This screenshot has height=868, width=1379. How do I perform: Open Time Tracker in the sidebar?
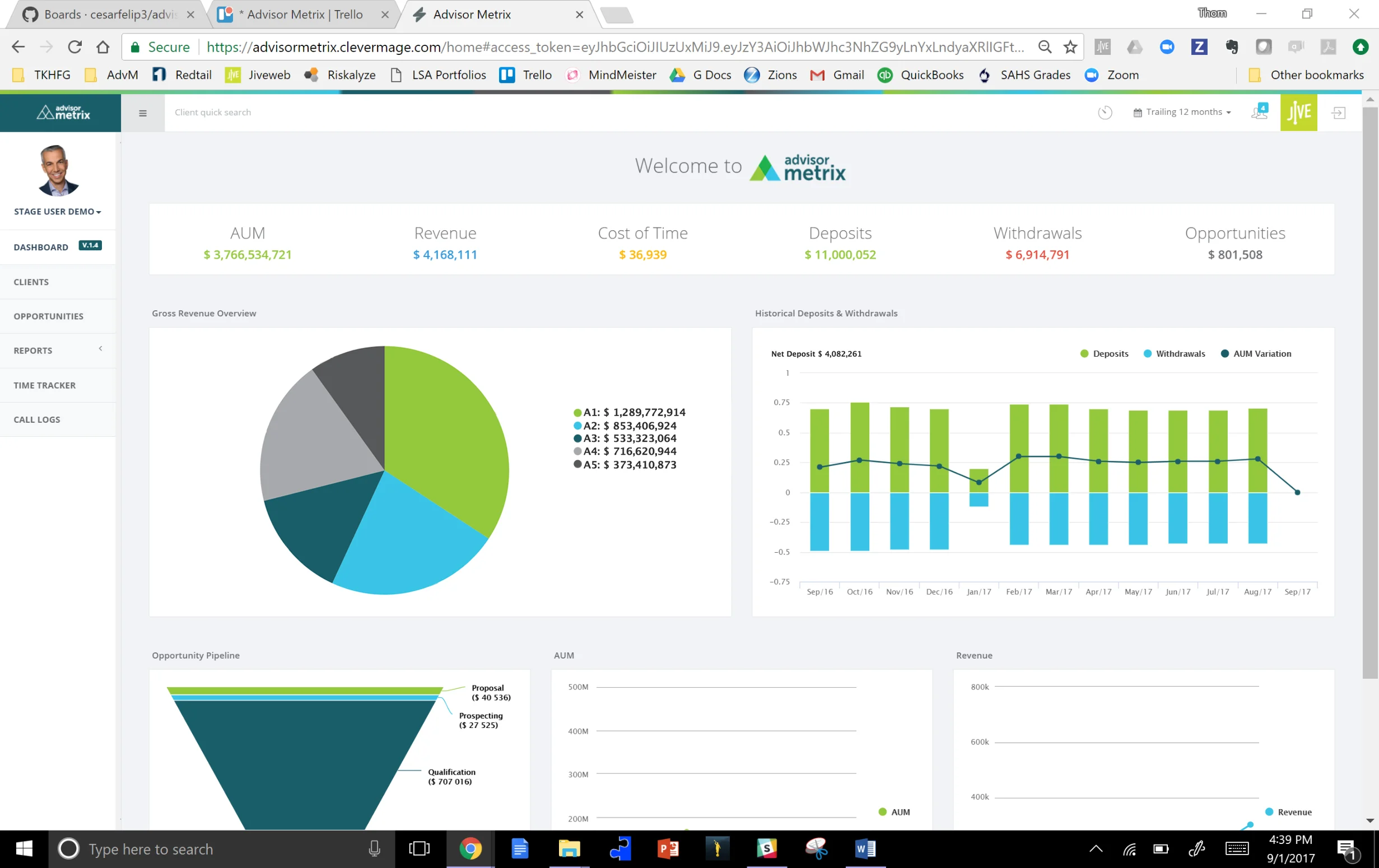pyautogui.click(x=57, y=385)
